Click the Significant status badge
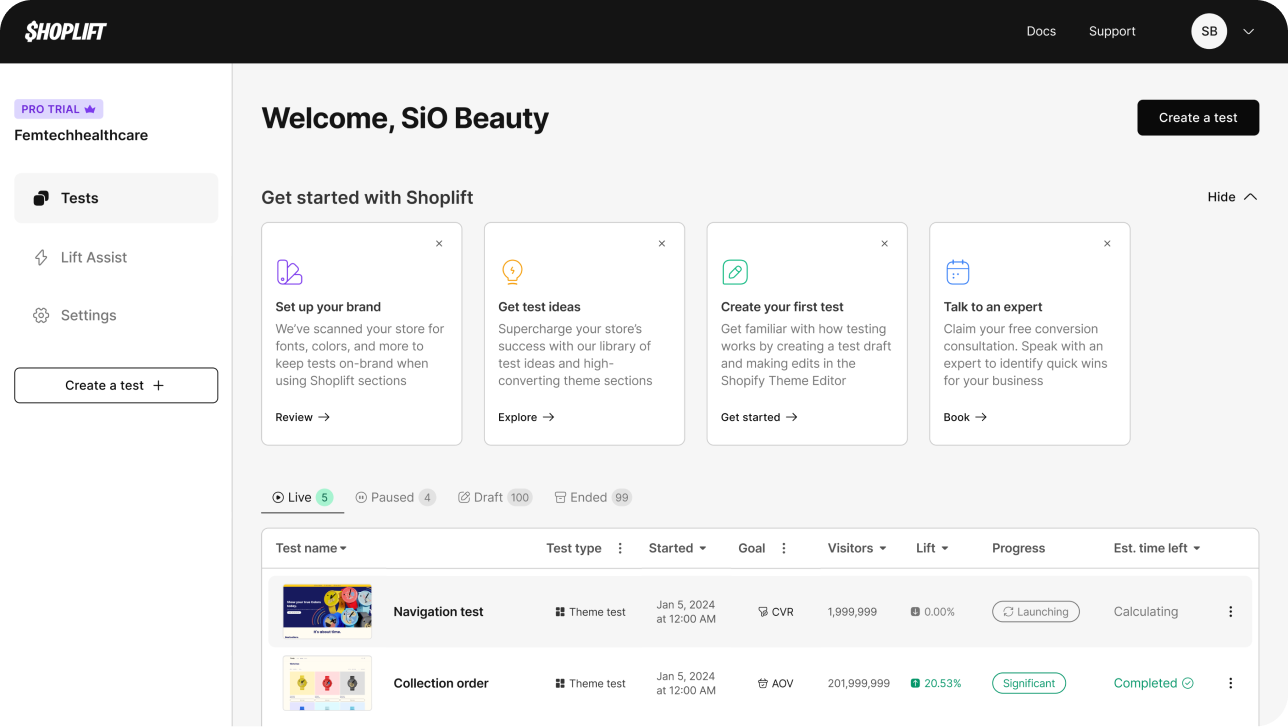The height and width of the screenshot is (727, 1288). click(1029, 684)
